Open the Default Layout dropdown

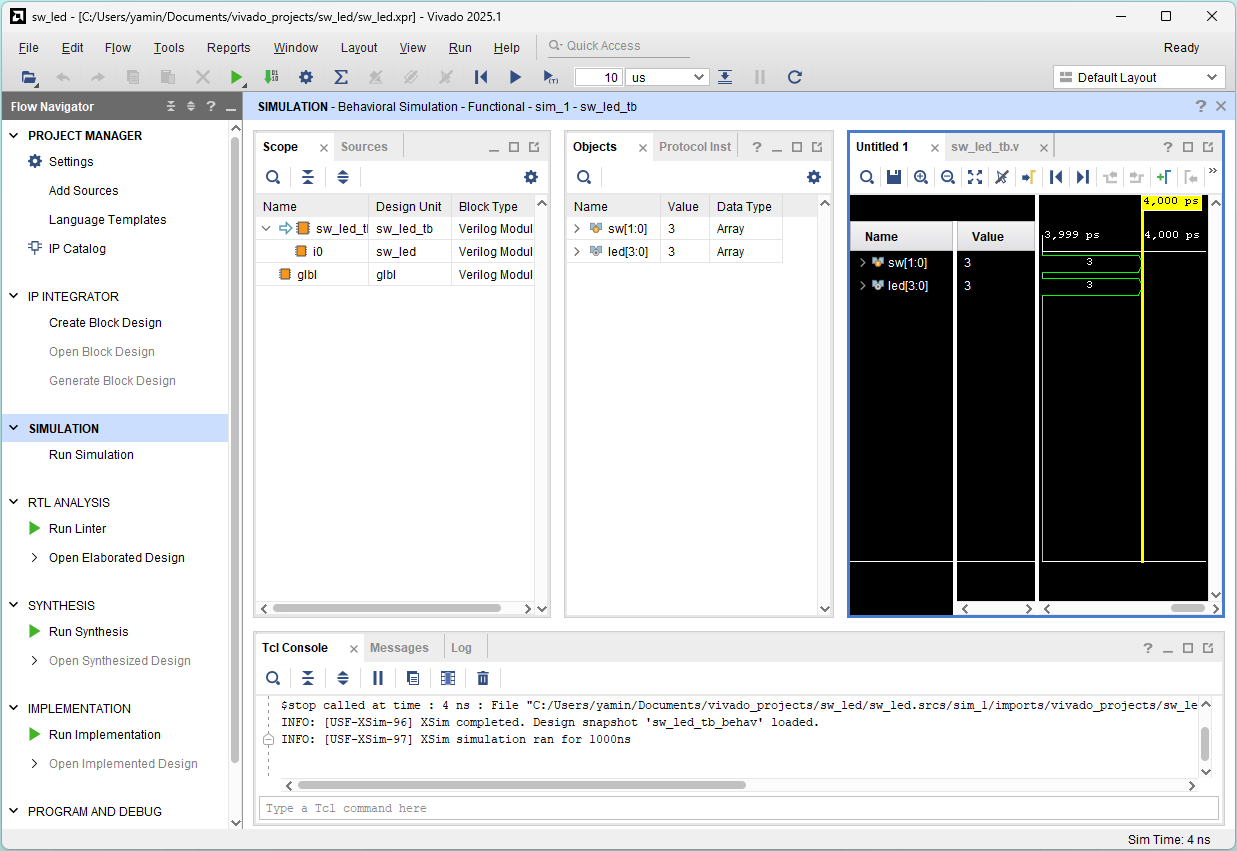click(1139, 77)
